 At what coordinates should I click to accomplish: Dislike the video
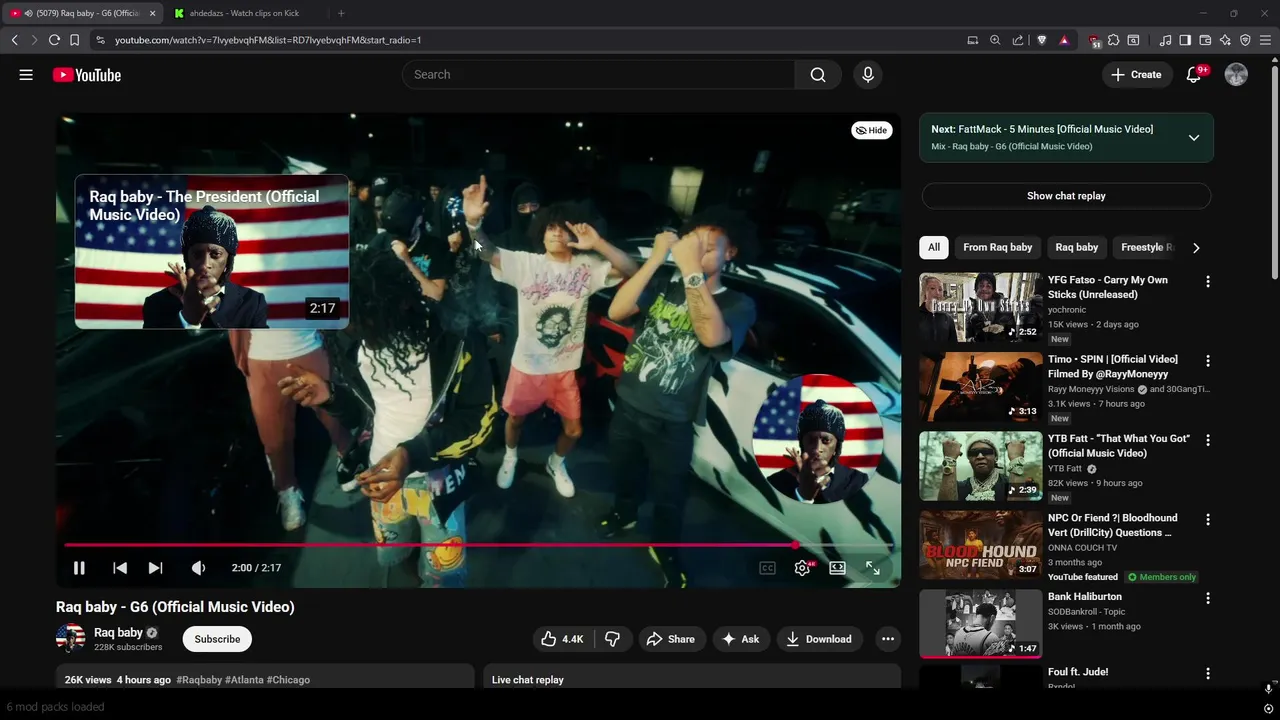point(613,639)
